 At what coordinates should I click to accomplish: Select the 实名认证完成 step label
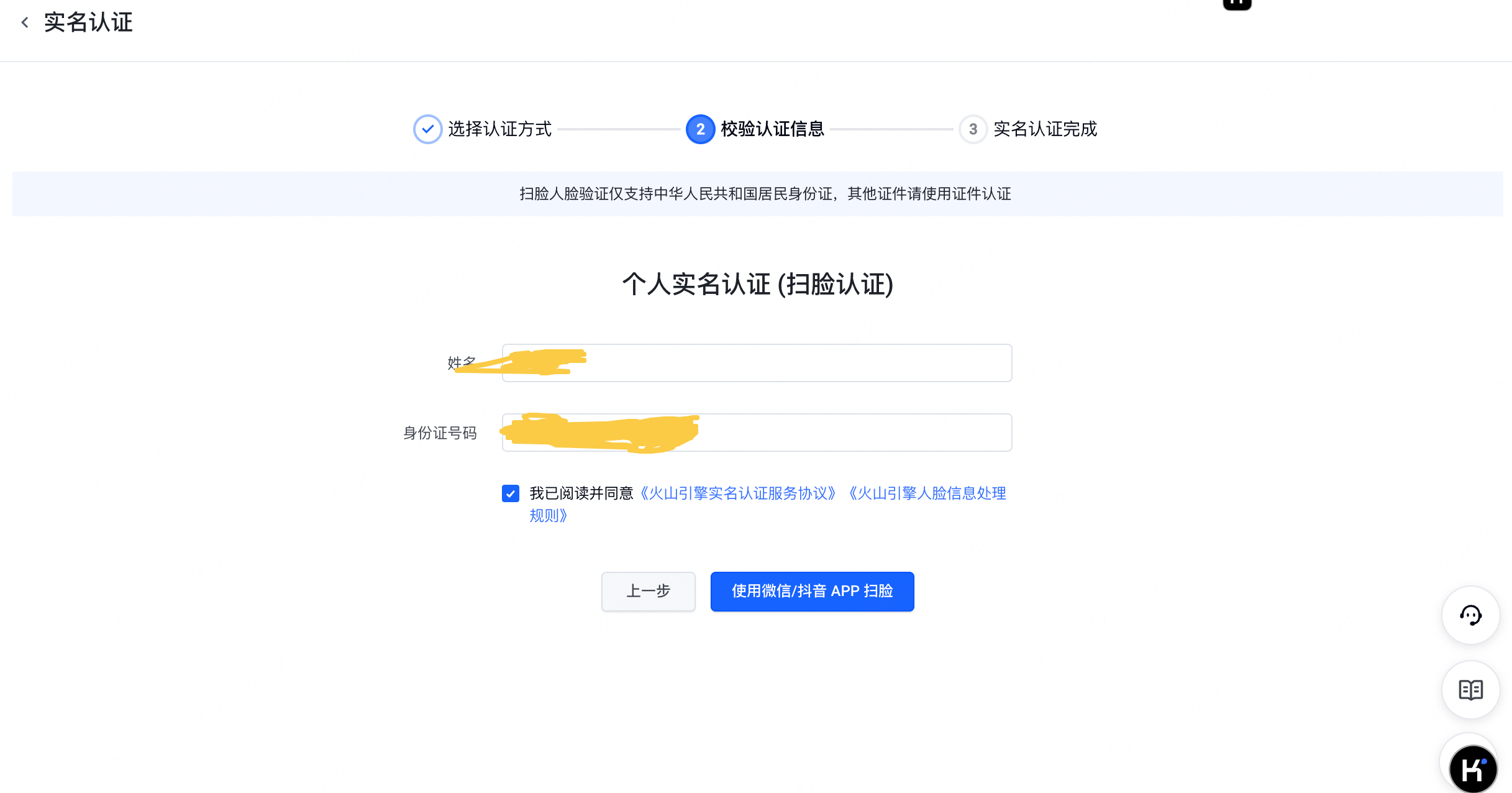coord(1045,129)
